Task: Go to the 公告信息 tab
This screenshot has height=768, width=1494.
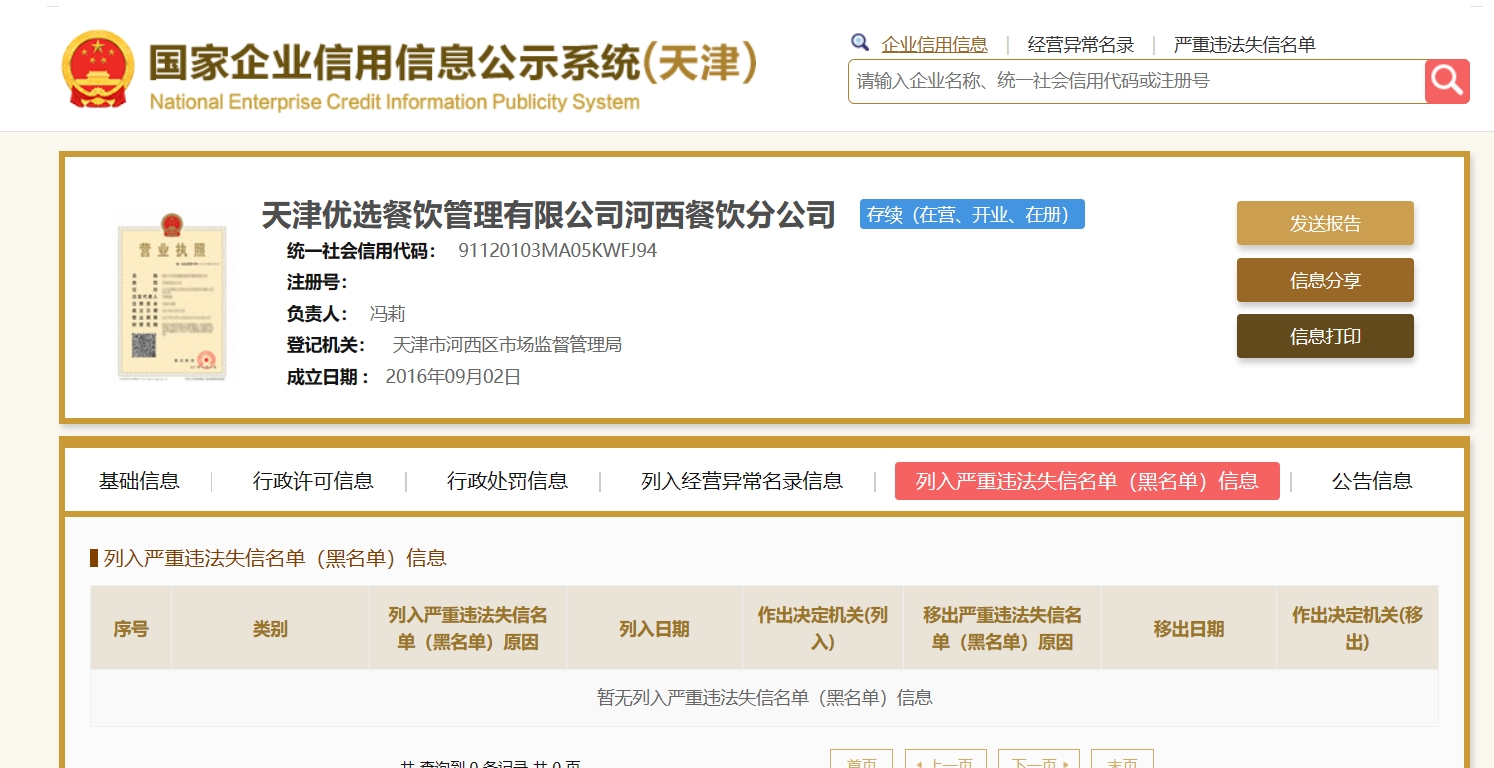Action: point(1372,481)
